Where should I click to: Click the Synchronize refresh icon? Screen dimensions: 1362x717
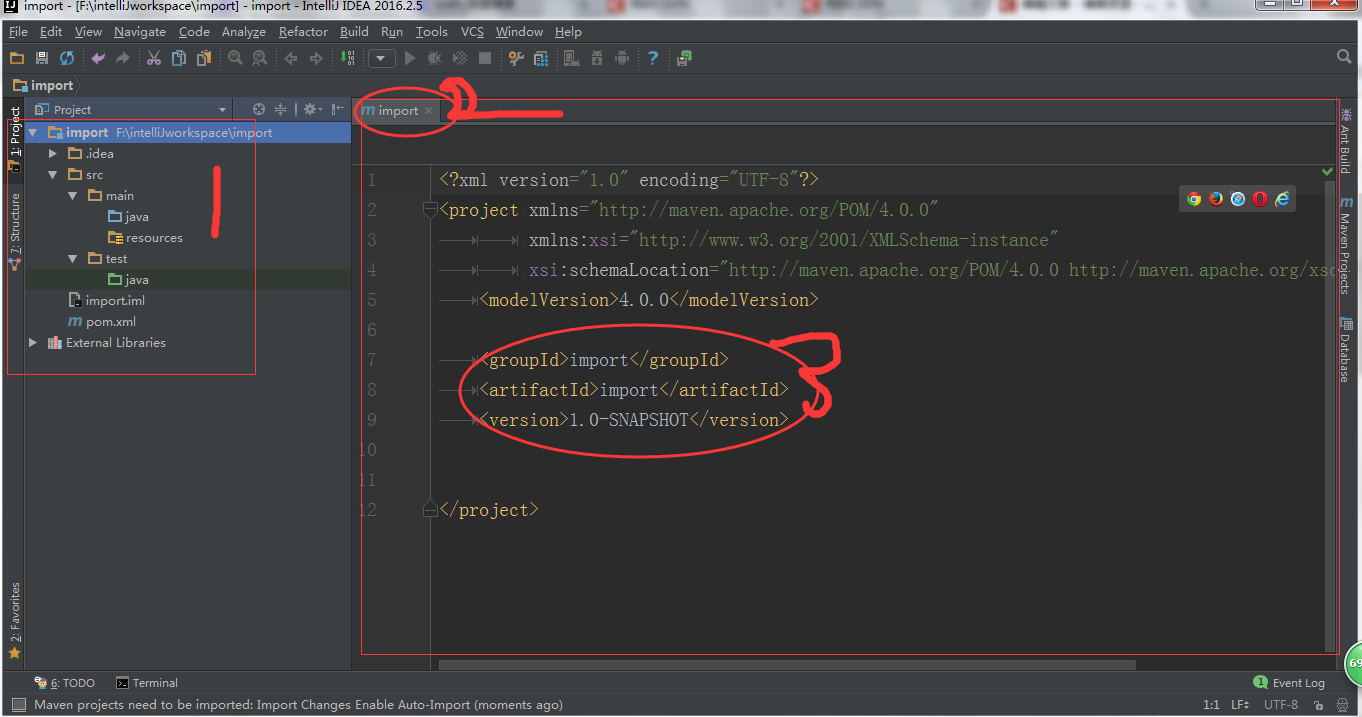(x=67, y=59)
